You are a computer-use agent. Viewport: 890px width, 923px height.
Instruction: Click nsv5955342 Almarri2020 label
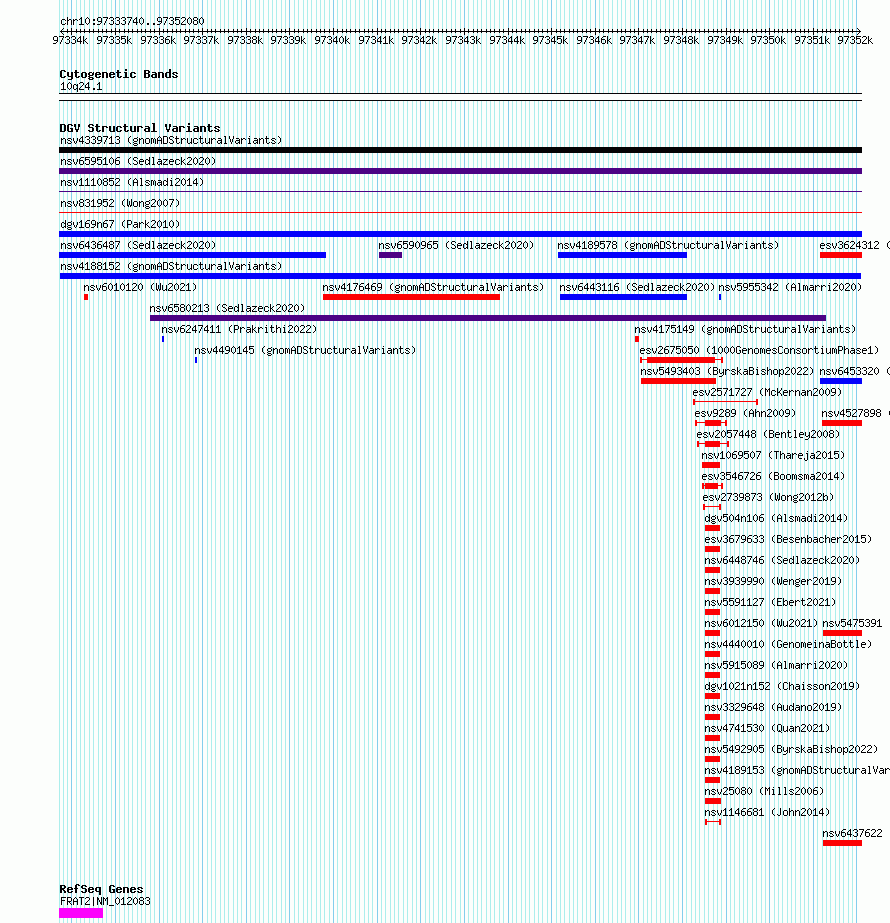click(790, 287)
